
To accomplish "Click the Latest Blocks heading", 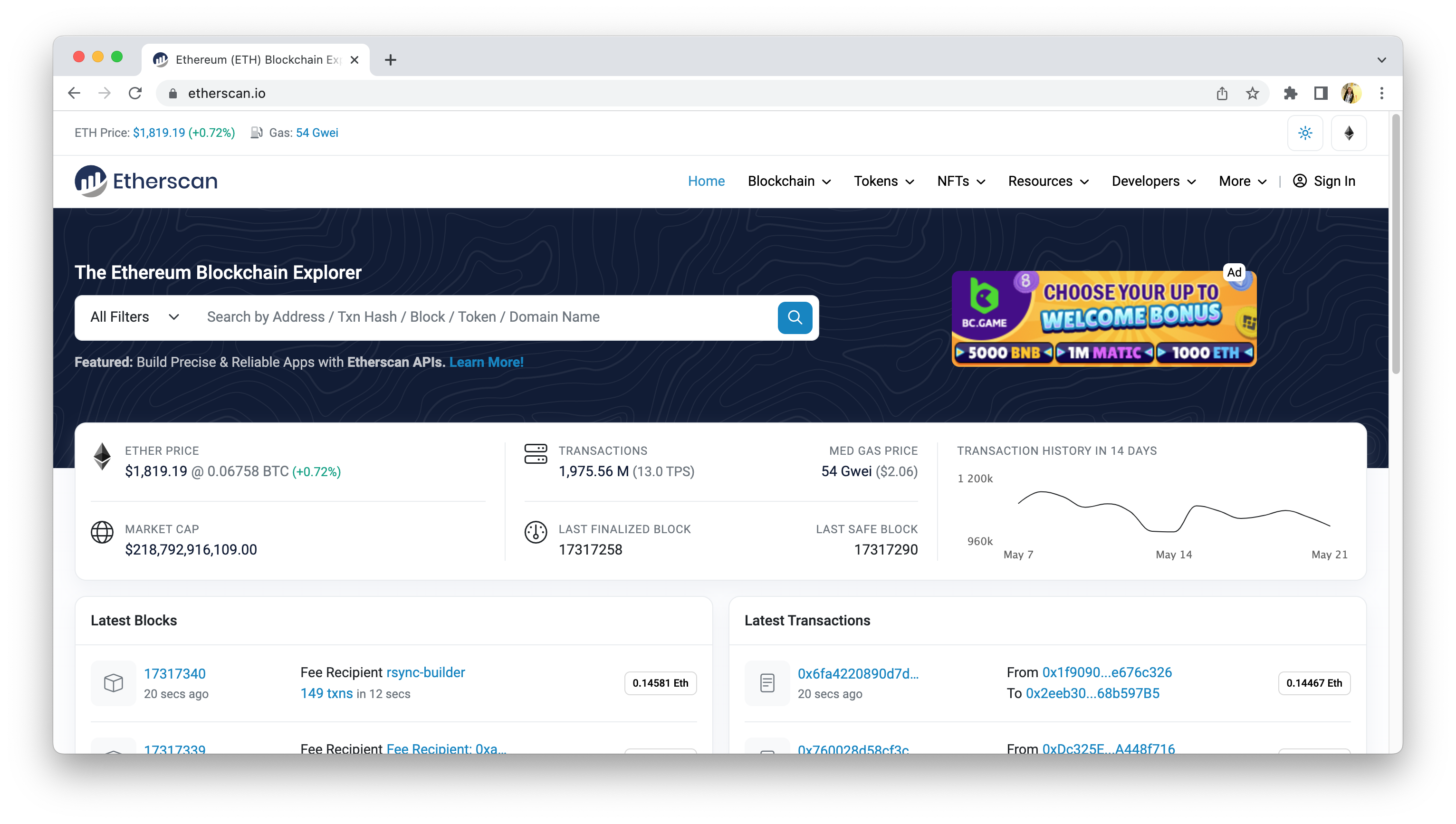I will pos(134,620).
